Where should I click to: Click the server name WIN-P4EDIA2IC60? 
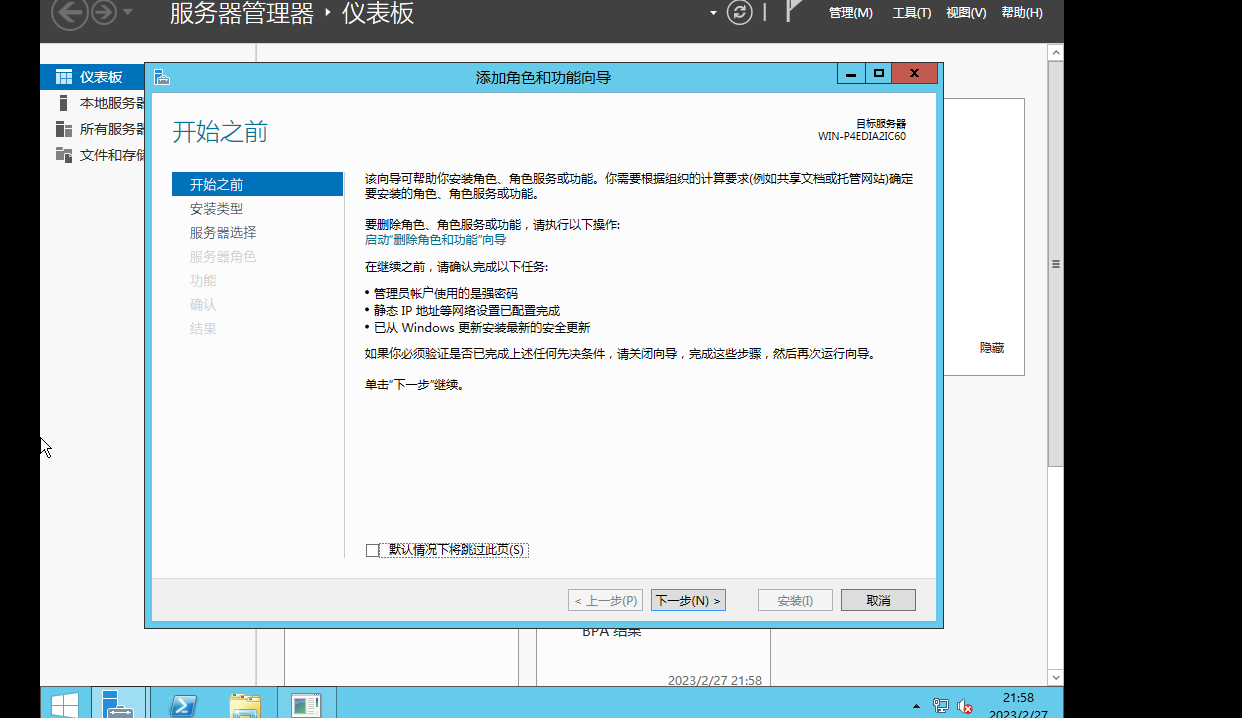tap(862, 136)
